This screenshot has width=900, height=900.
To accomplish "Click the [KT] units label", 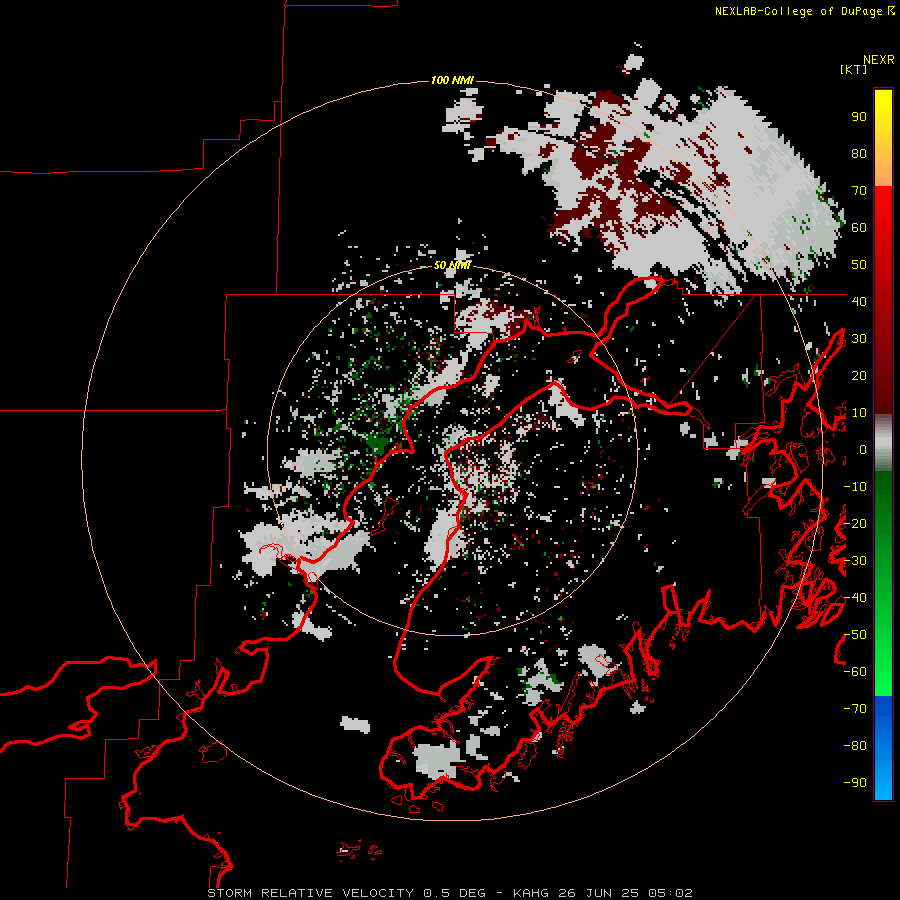I will pyautogui.click(x=853, y=69).
